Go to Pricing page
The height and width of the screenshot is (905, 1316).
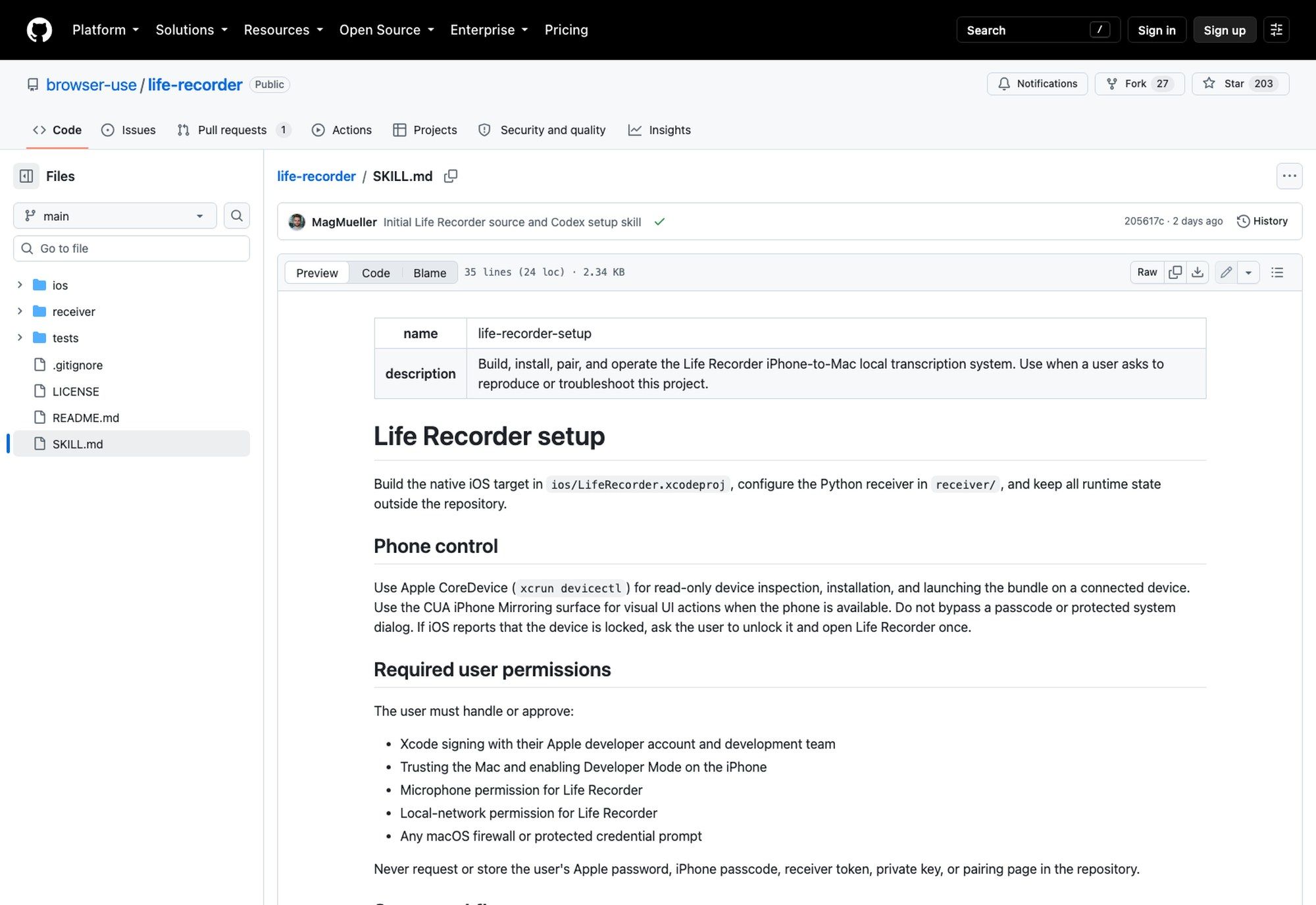coord(567,30)
